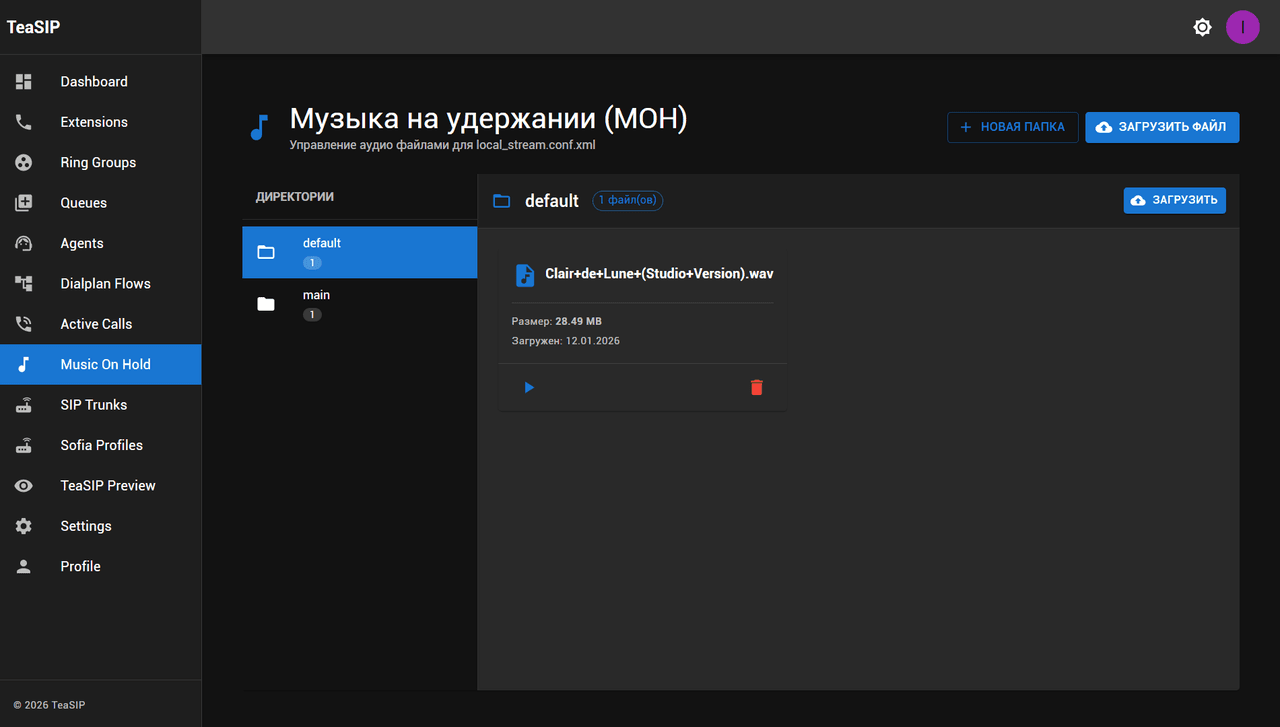This screenshot has height=727, width=1280.
Task: Click the © 2026 TeaSIP footer text
Action: coord(49,705)
